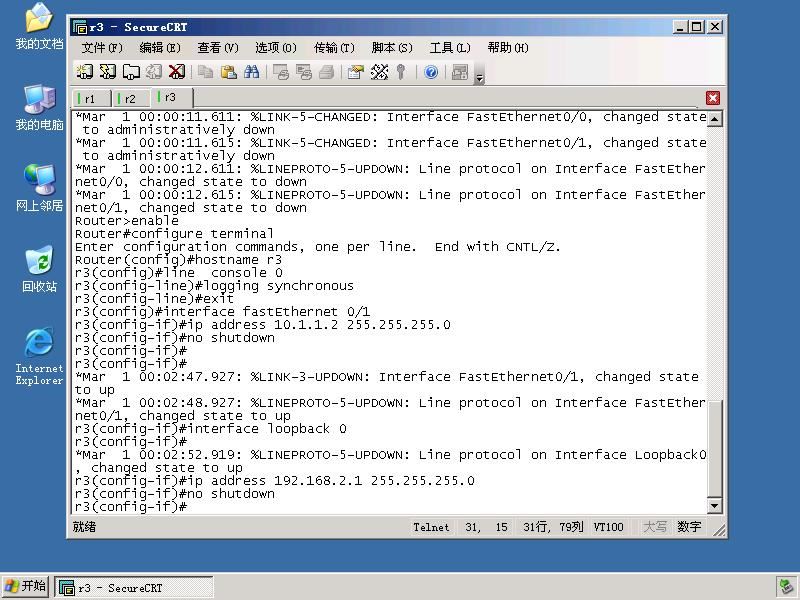This screenshot has width=800, height=600.
Task: Click the 我的文档 desktop icon
Action: (x=39, y=26)
